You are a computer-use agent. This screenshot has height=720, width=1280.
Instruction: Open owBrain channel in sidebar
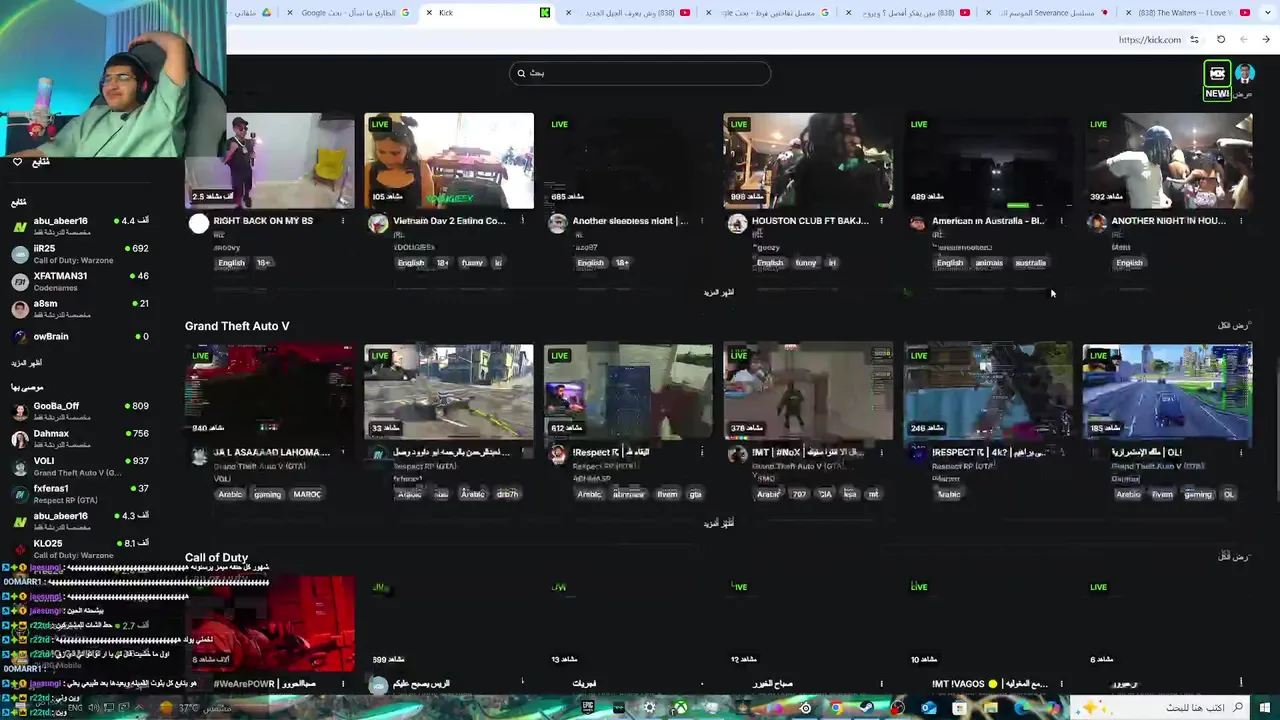[x=80, y=337]
